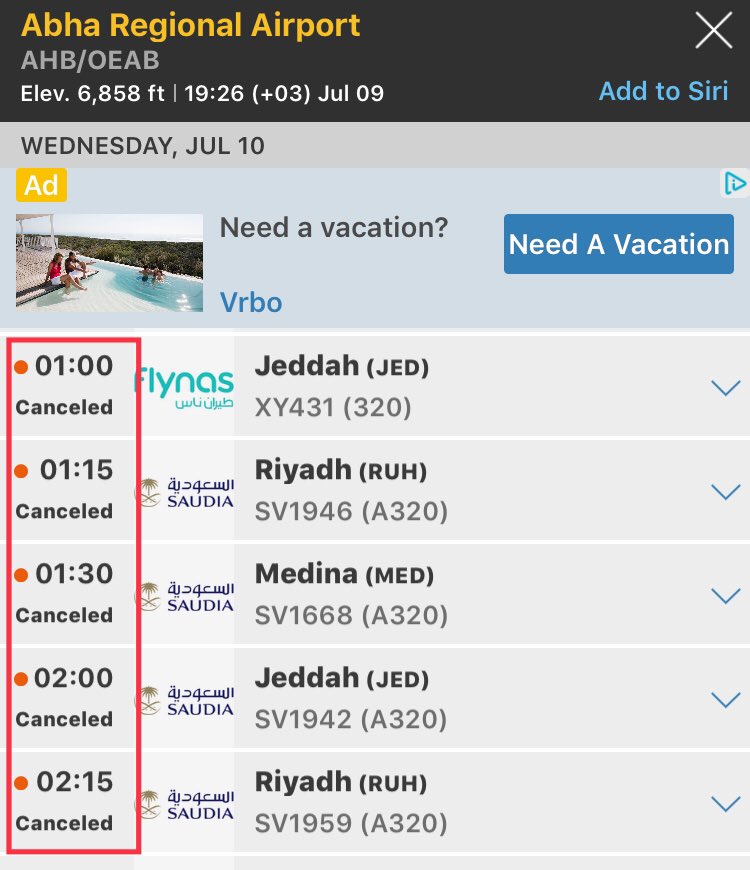Click the Vrbo pool vacation thumbnail
Image resolution: width=750 pixels, height=870 pixels.
point(109,262)
